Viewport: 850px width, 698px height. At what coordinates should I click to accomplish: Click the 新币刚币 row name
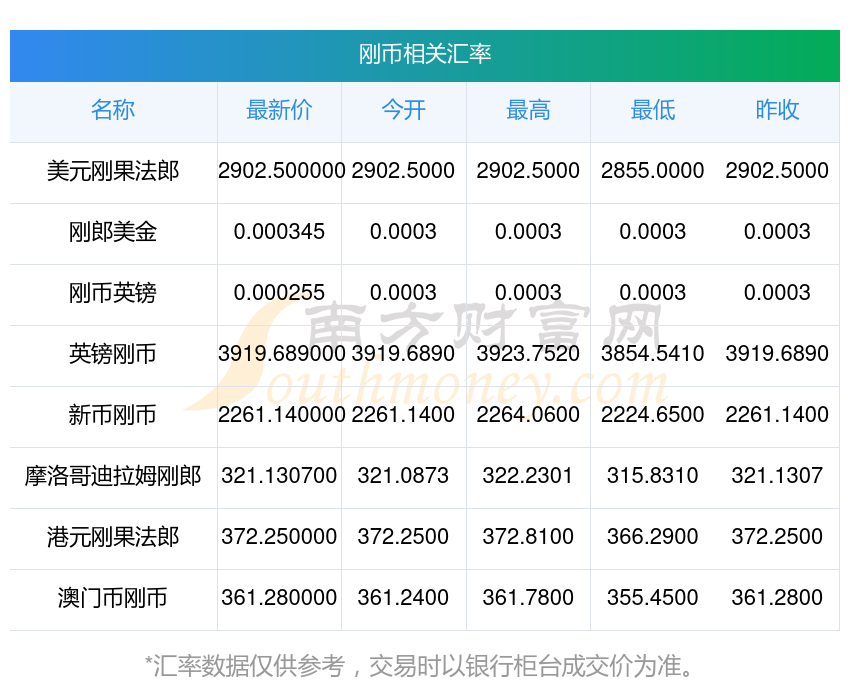tap(113, 415)
